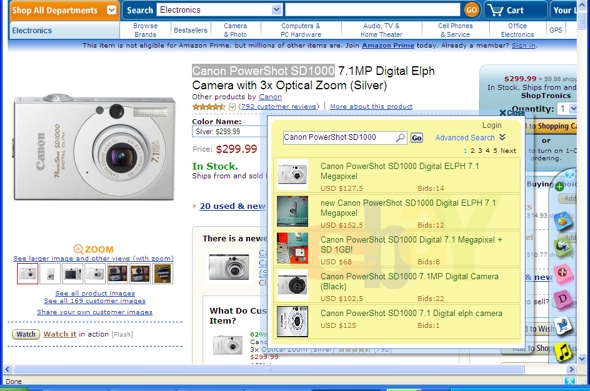Click the blue X icon atop the sidebar

(570, 175)
